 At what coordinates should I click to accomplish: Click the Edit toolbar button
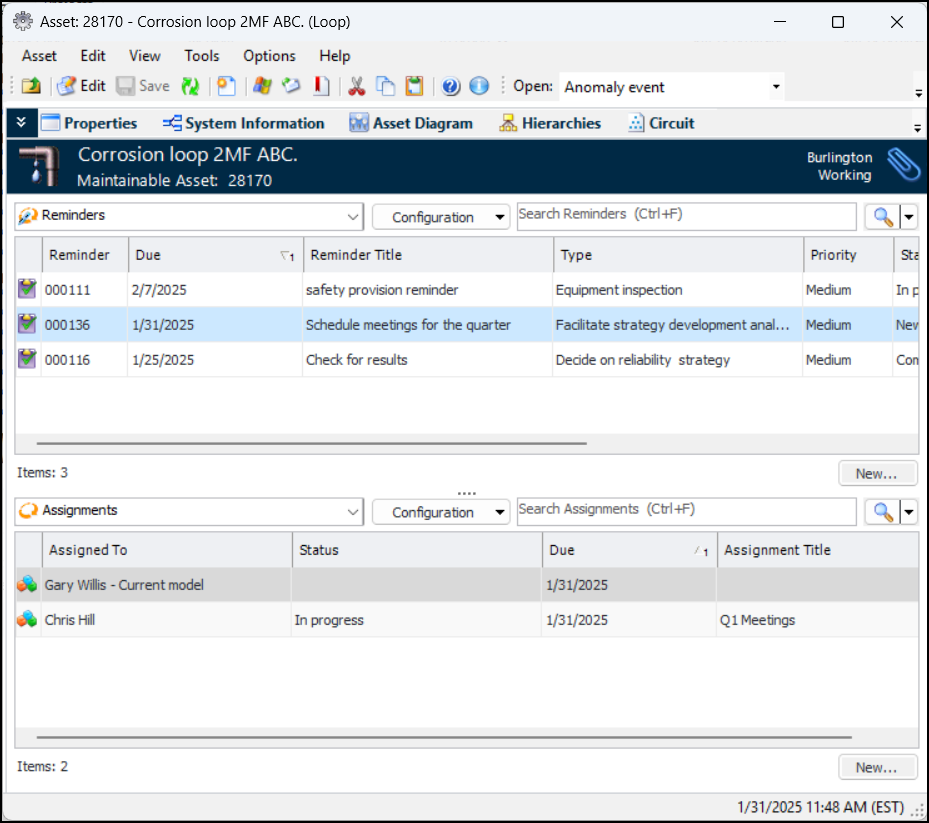click(82, 86)
